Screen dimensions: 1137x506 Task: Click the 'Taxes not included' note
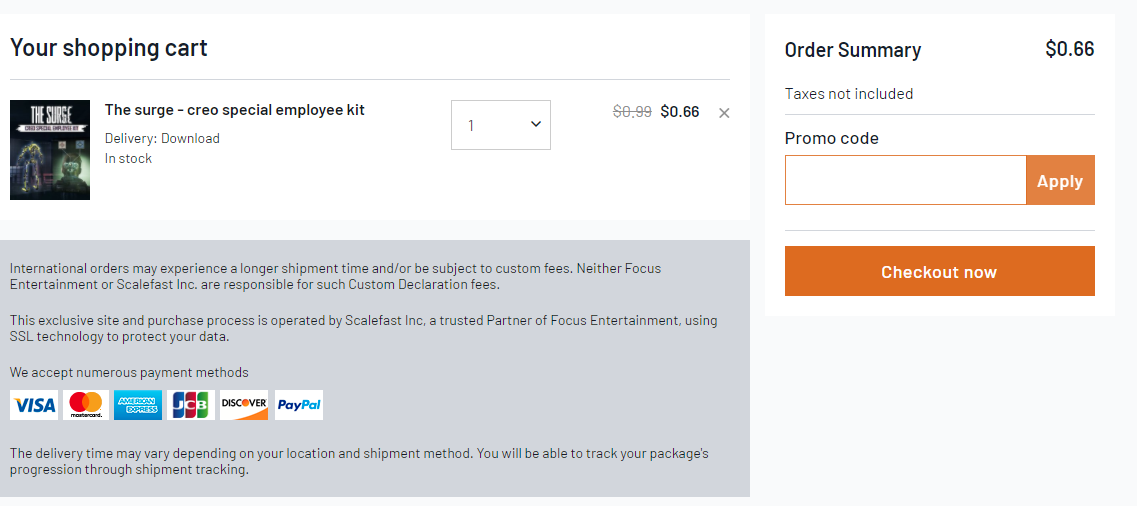pos(848,94)
